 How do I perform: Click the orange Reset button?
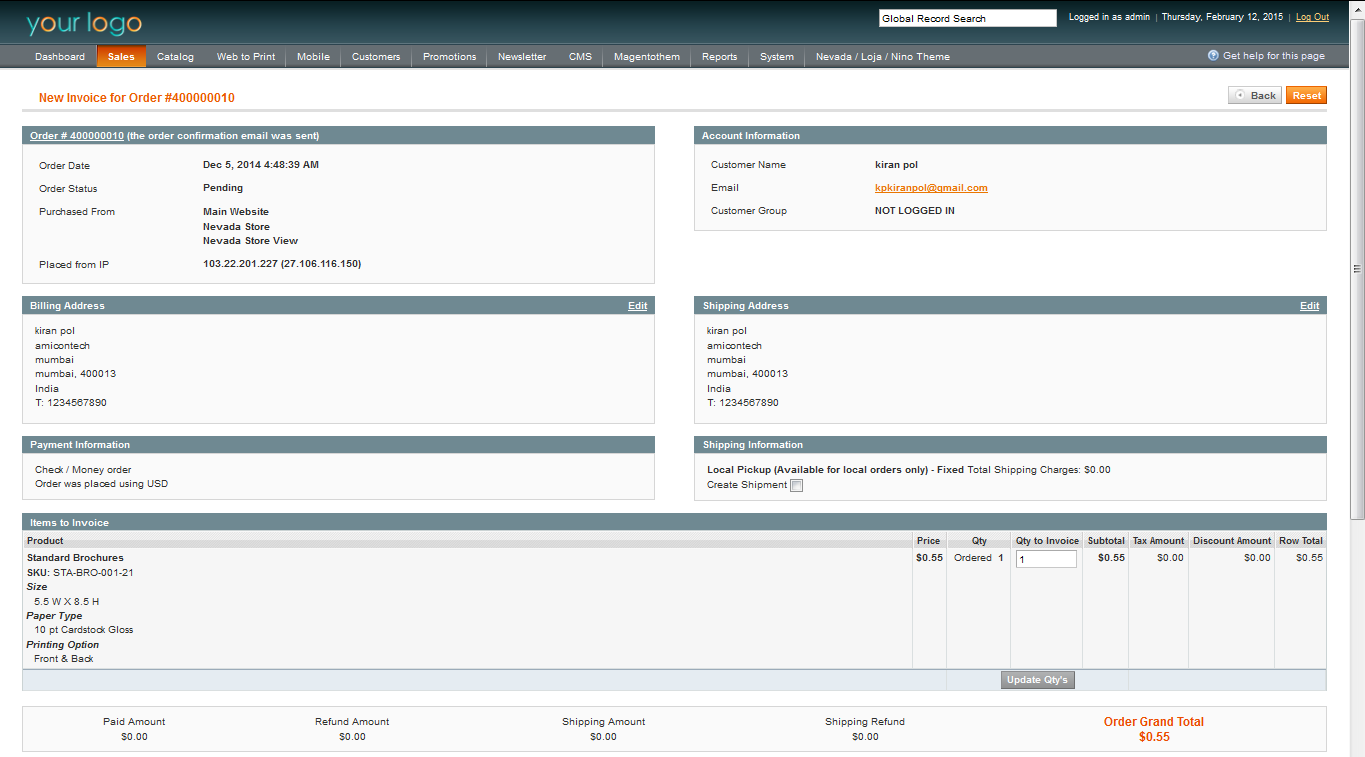tap(1306, 95)
